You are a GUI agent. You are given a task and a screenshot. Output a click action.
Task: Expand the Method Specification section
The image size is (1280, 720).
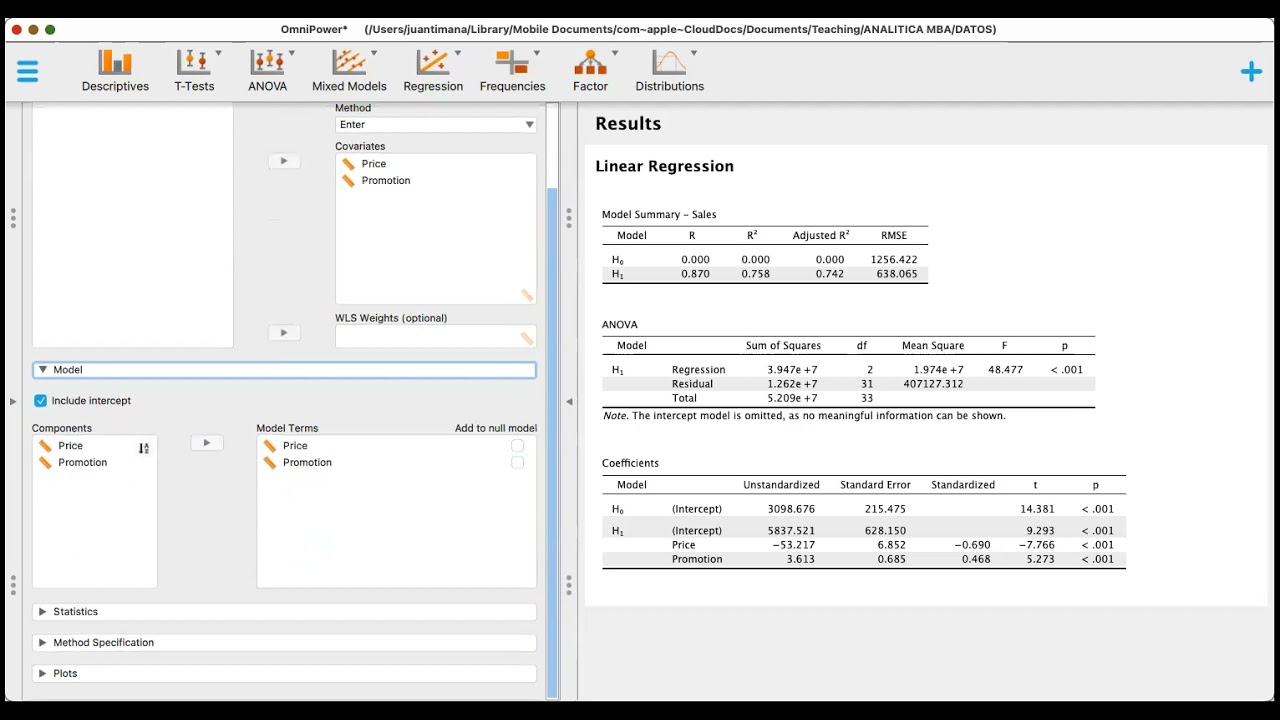285,643
